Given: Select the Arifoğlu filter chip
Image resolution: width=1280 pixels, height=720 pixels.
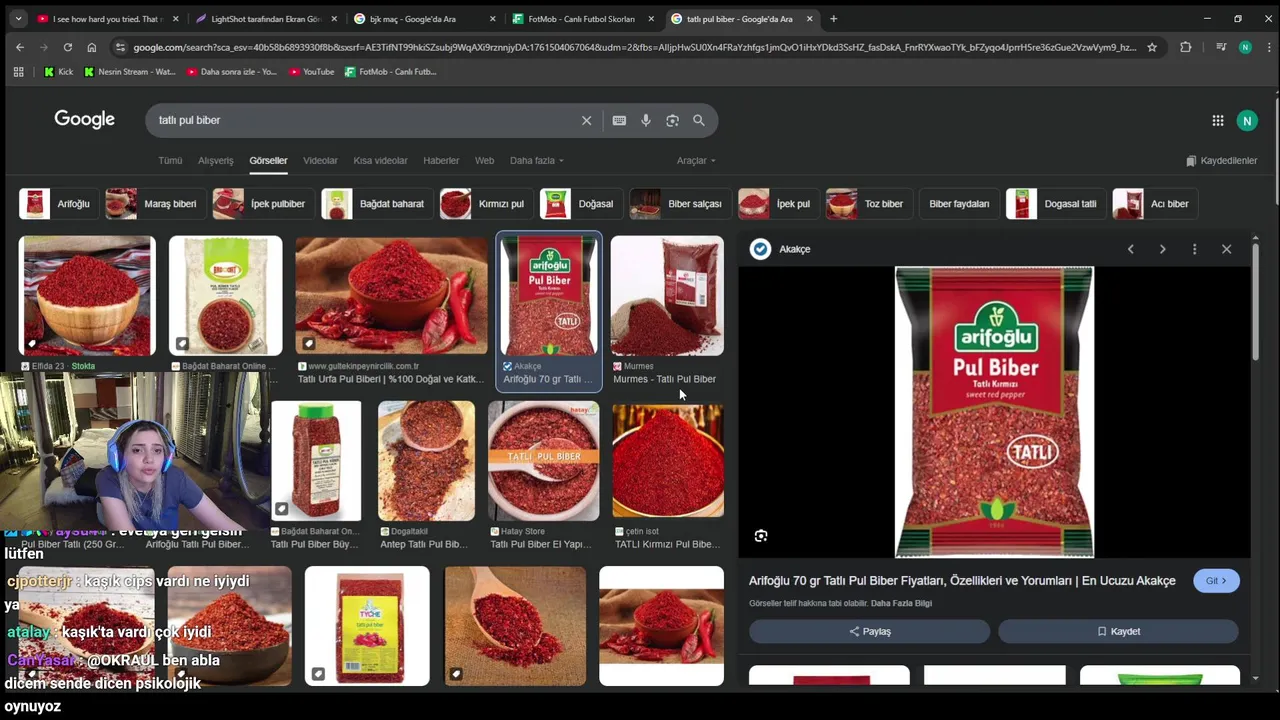Looking at the screenshot, I should (57, 204).
